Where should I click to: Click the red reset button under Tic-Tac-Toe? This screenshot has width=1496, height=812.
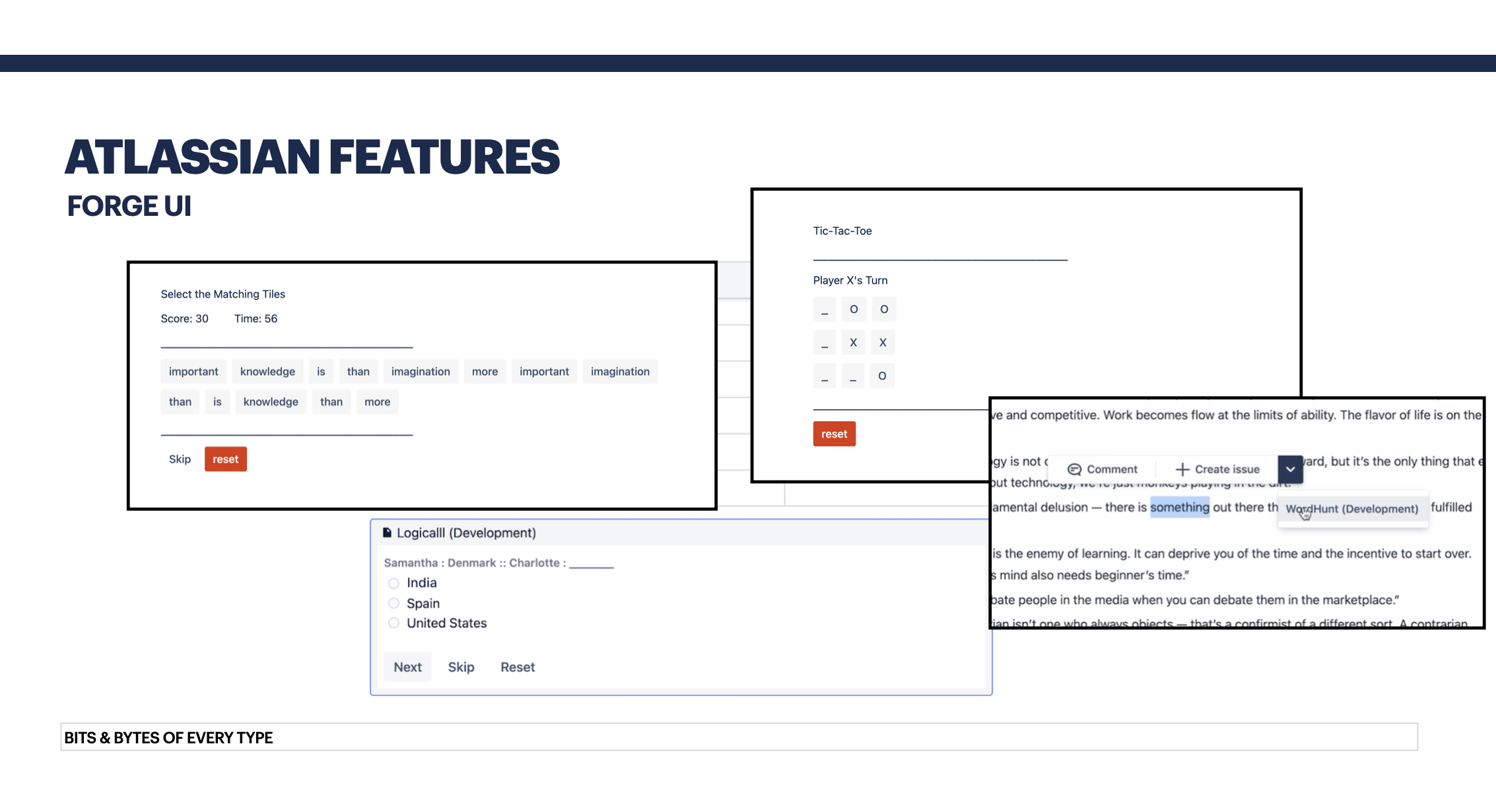pyautogui.click(x=834, y=434)
